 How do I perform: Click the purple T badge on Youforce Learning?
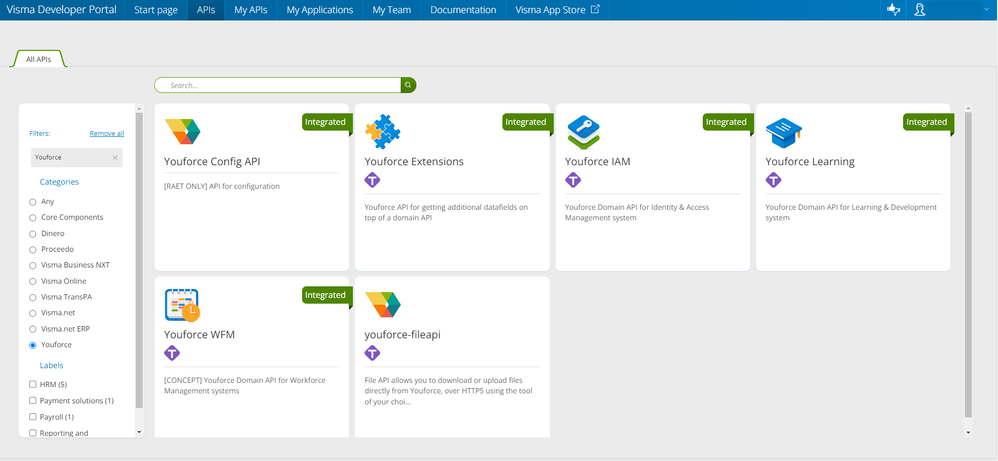[773, 180]
